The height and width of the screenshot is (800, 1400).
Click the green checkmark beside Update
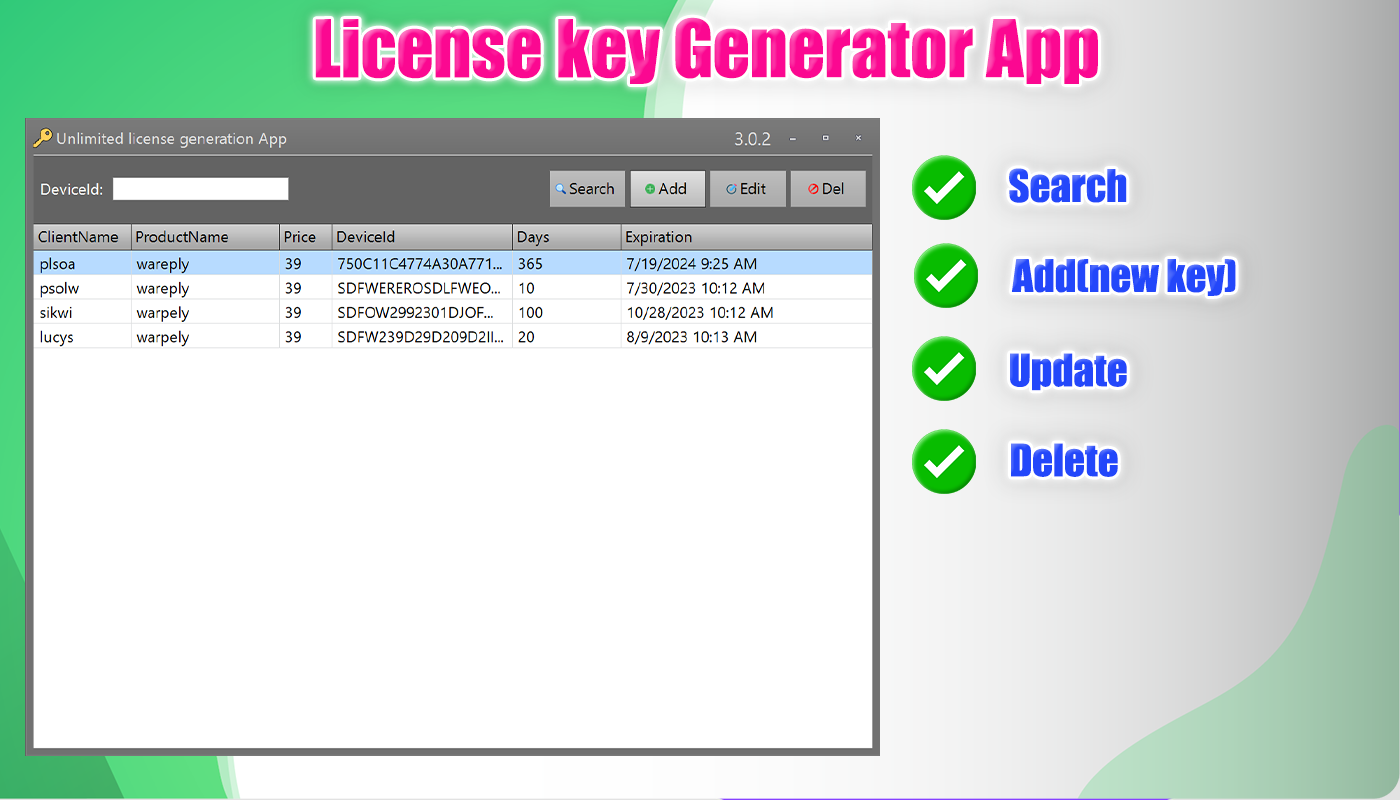[x=943, y=369]
